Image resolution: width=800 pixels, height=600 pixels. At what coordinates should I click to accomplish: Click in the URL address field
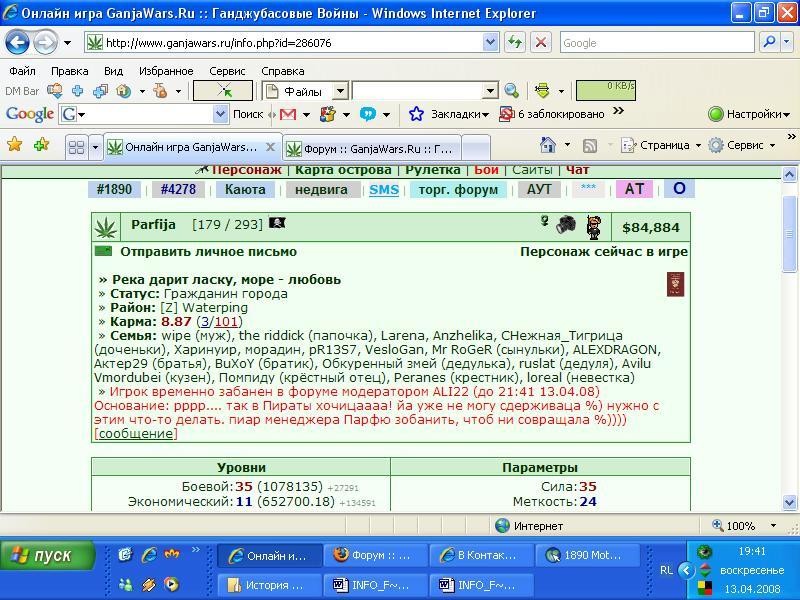(x=292, y=43)
